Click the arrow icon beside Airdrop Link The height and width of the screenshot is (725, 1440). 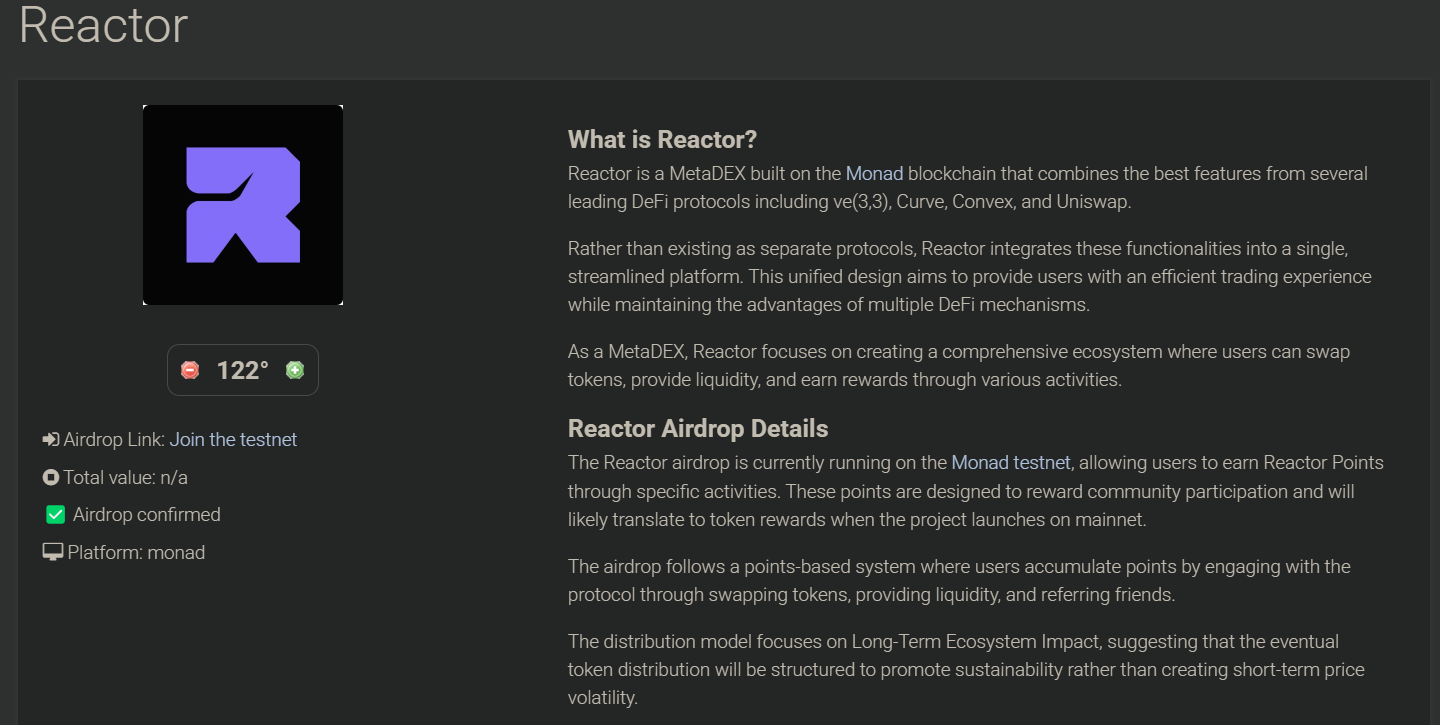(51, 439)
